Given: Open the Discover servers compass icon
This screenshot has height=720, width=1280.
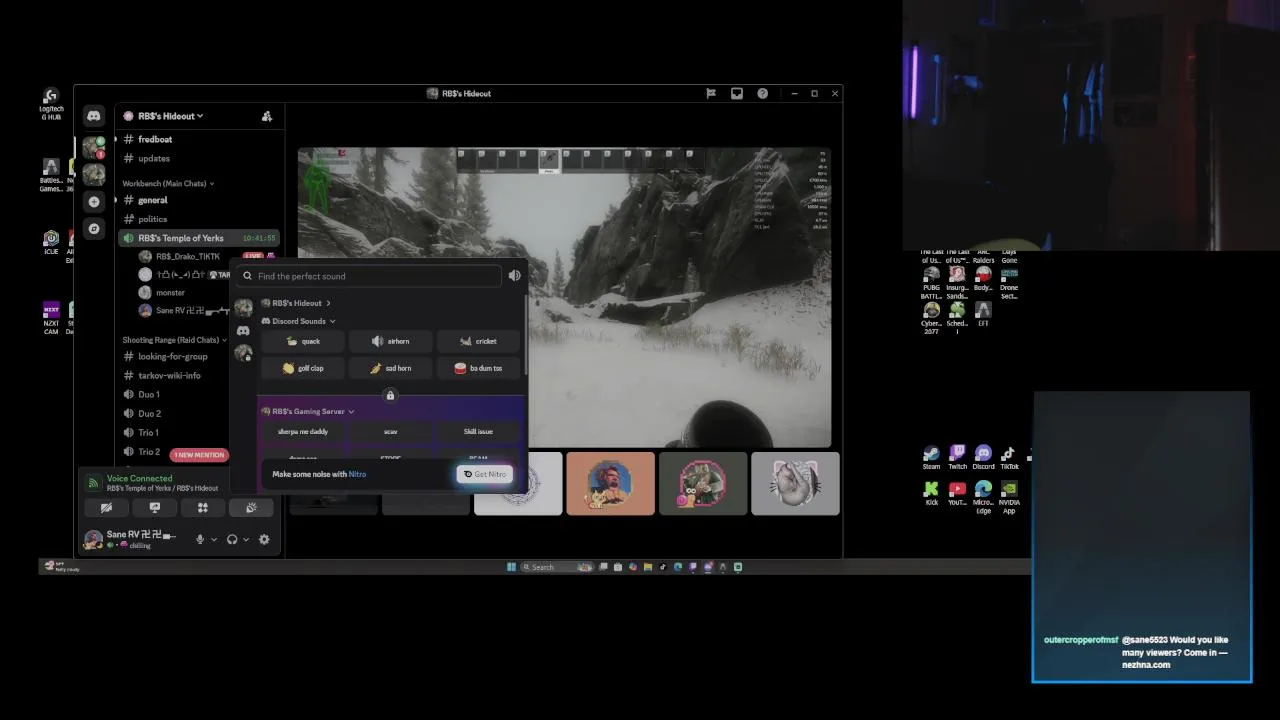Looking at the screenshot, I should 94,229.
